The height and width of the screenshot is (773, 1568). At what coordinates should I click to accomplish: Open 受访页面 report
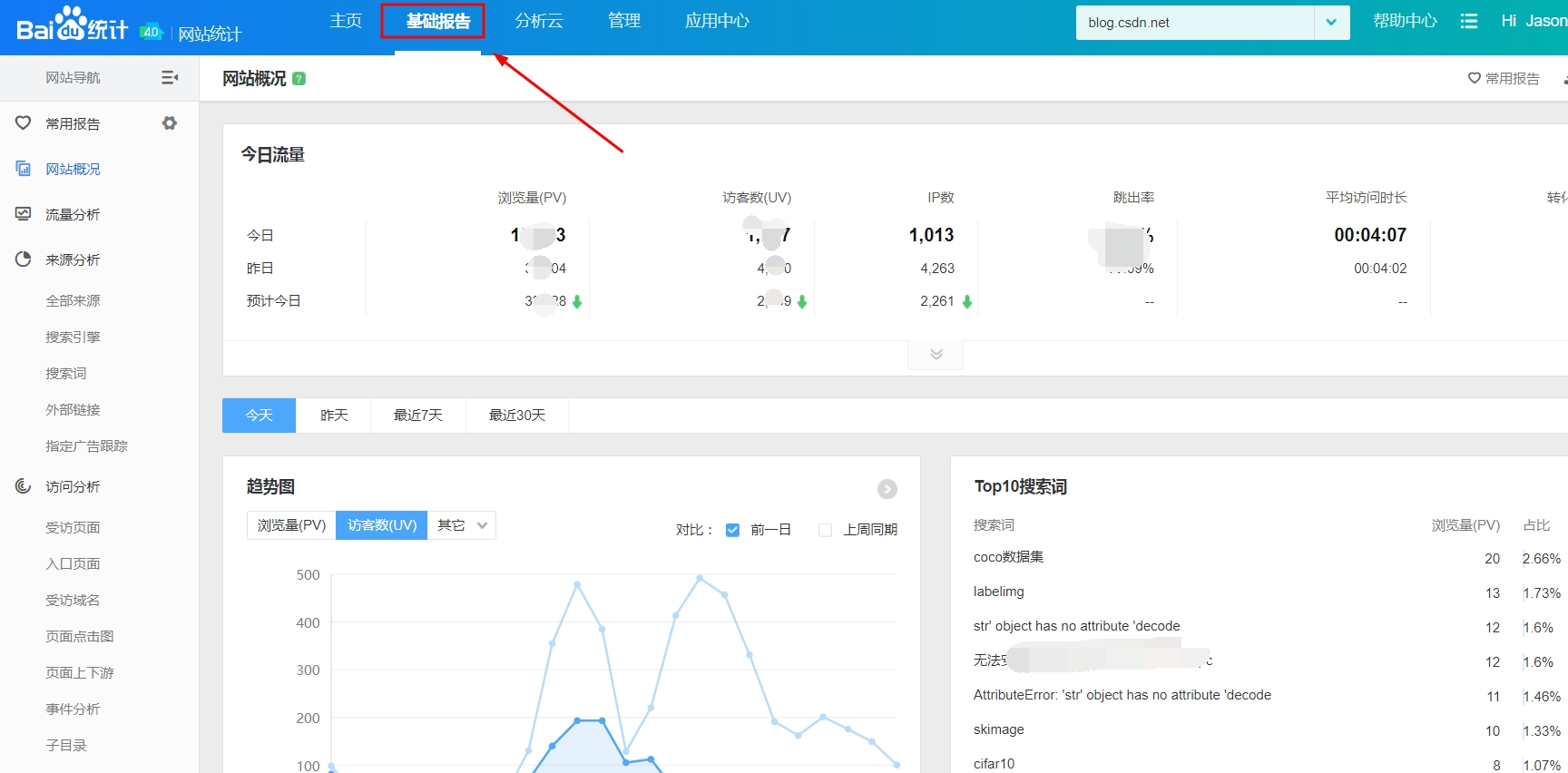(73, 527)
